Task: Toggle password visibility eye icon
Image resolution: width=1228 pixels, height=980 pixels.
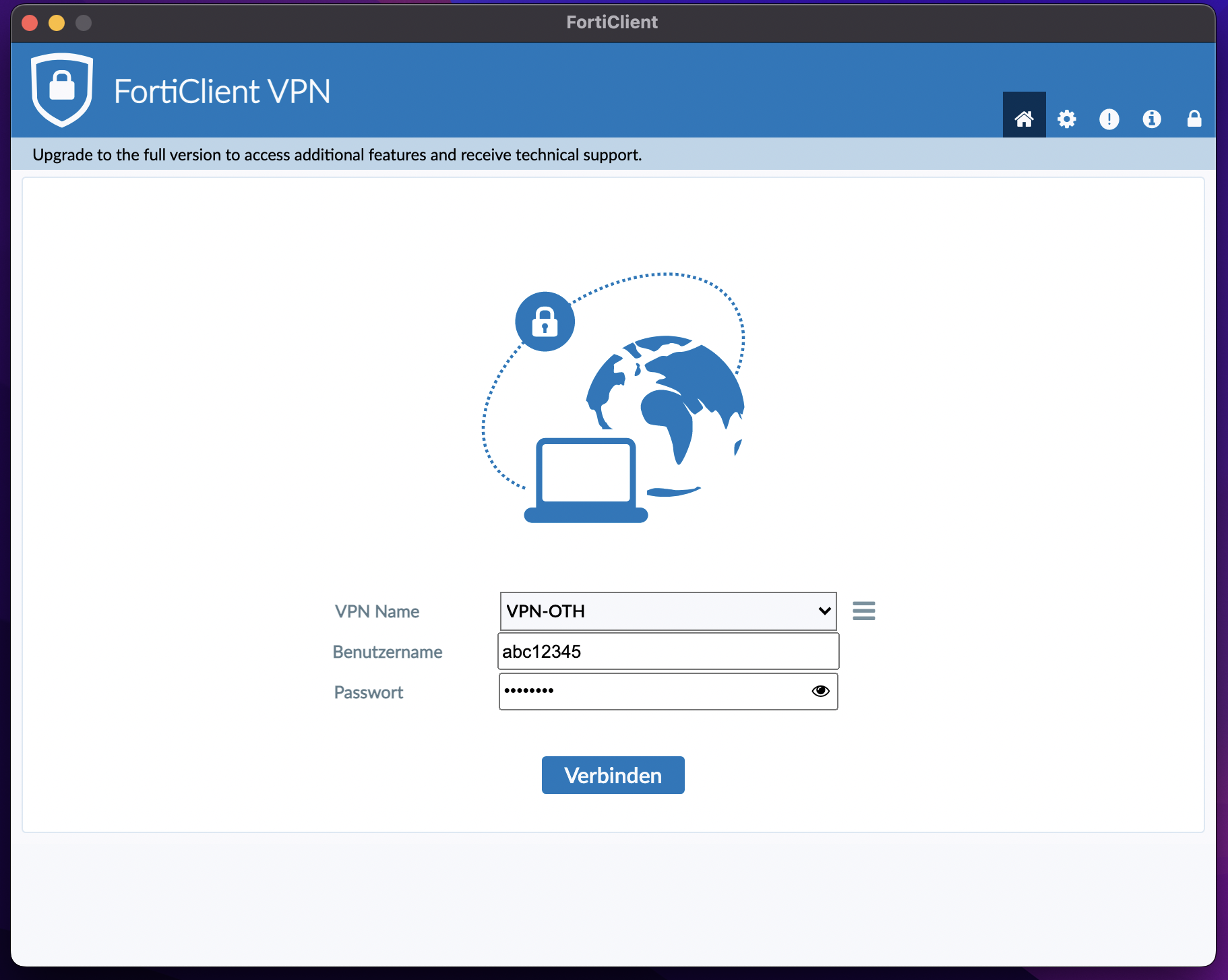Action: 820,691
